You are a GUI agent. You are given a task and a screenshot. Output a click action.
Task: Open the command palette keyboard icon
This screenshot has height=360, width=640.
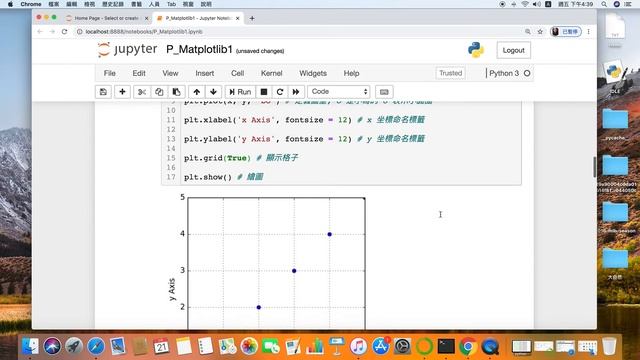tap(384, 92)
